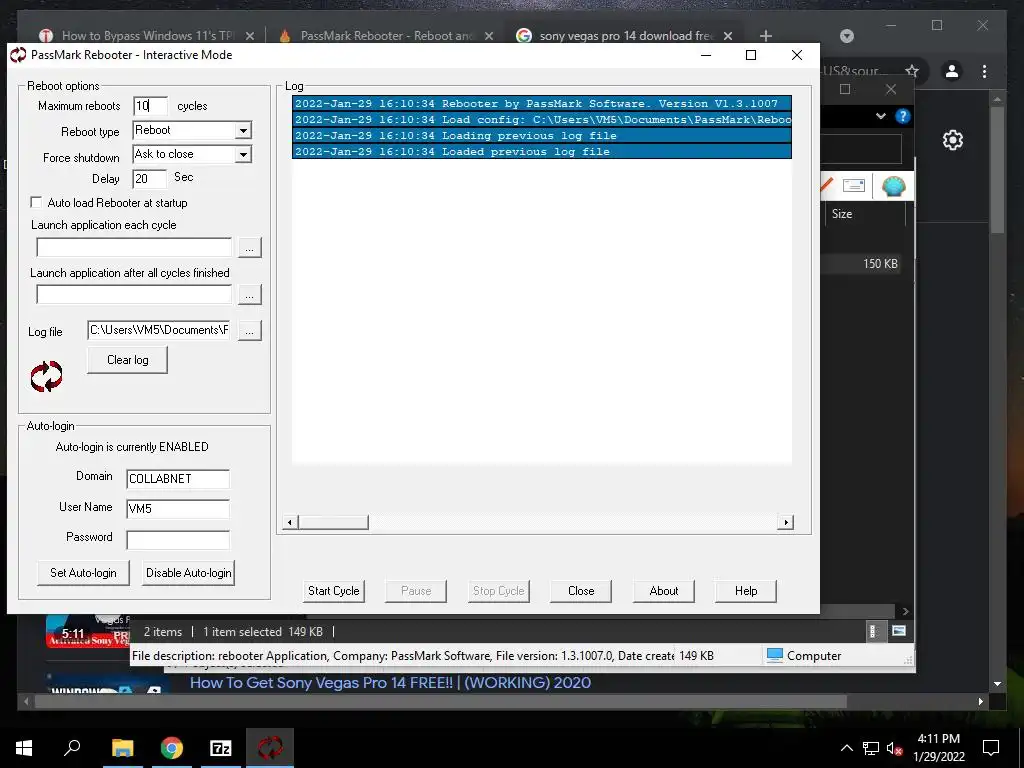This screenshot has height=768, width=1024.
Task: Open the Reboot type dropdown
Action: 243,131
